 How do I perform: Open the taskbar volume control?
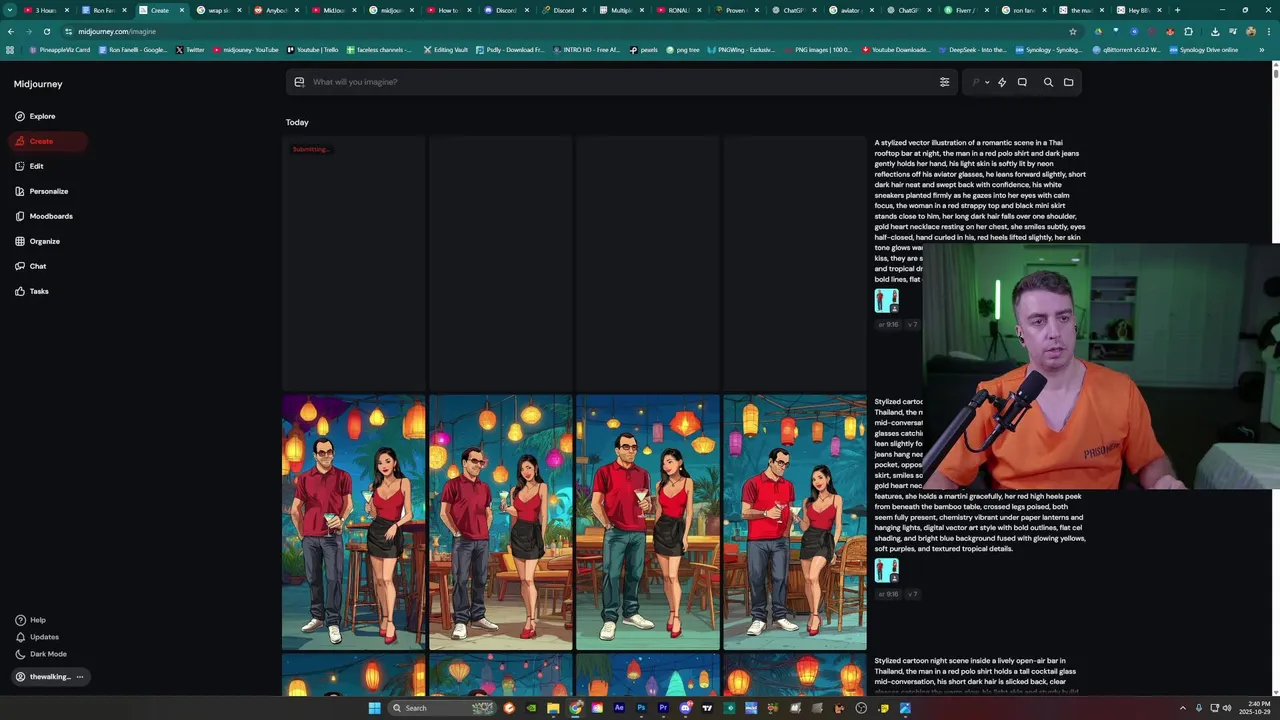tap(1227, 708)
